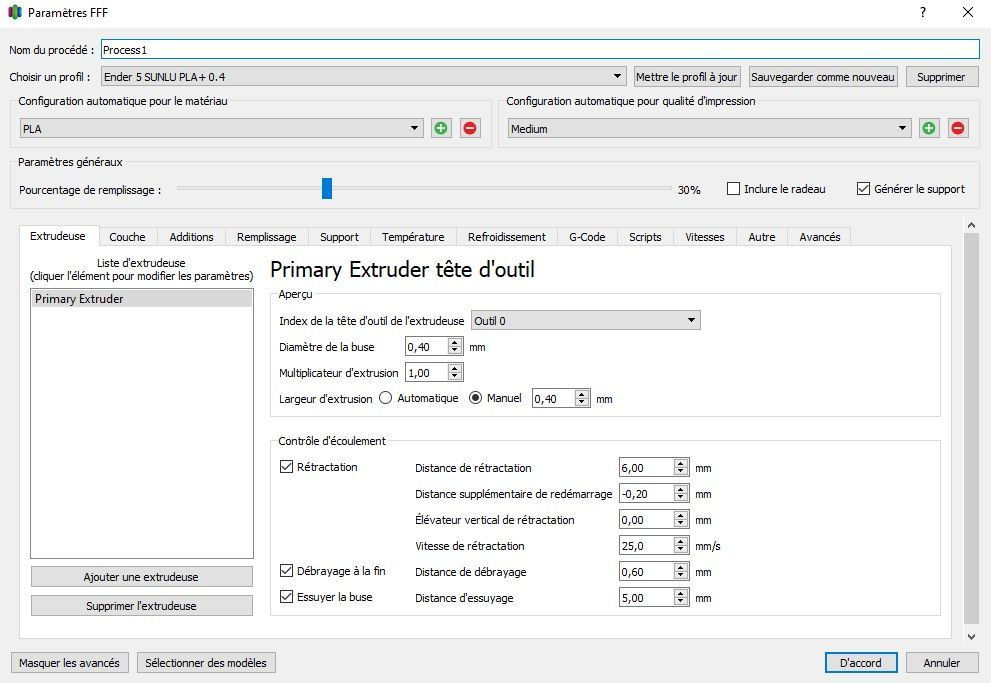Click the Vitesse de rétractation value field

pyautogui.click(x=647, y=545)
